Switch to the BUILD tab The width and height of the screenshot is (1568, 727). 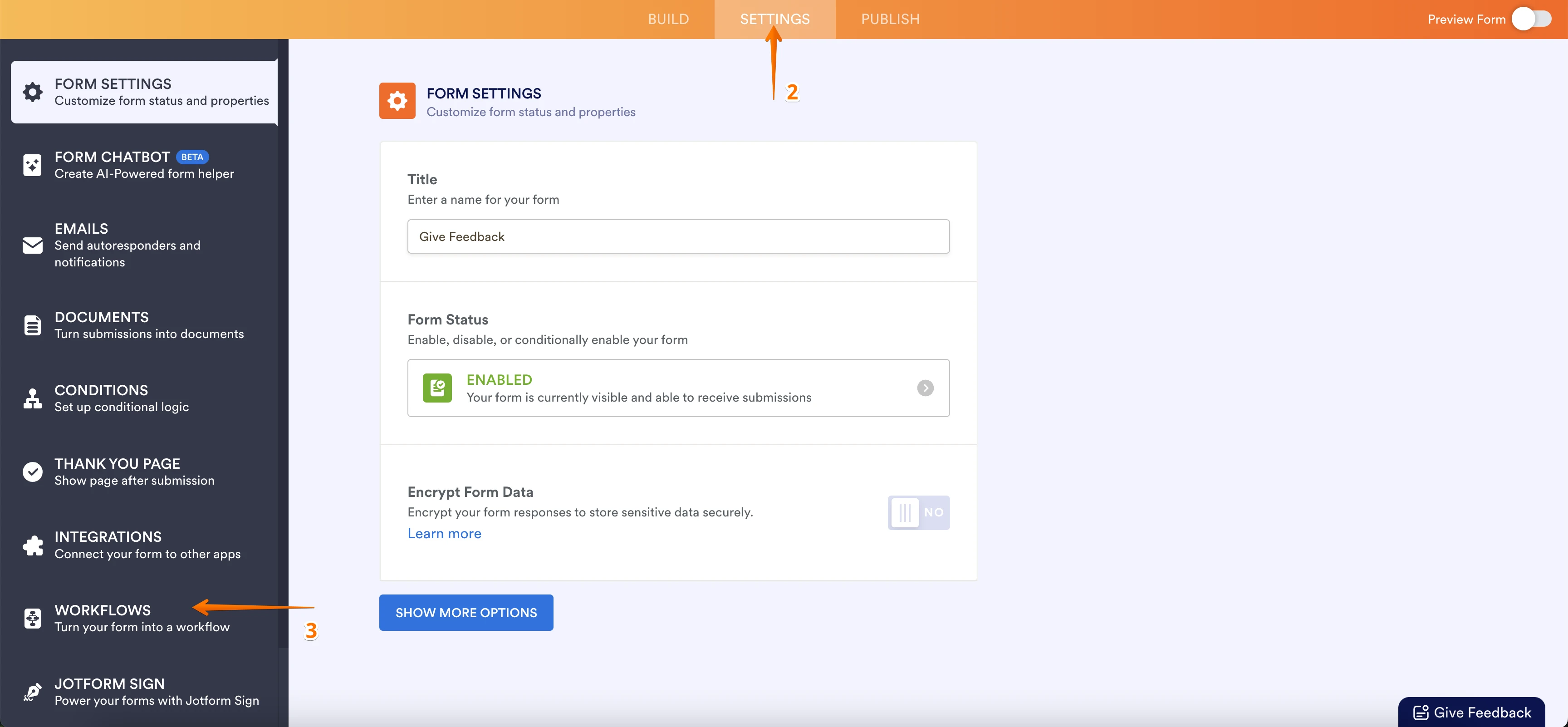668,19
